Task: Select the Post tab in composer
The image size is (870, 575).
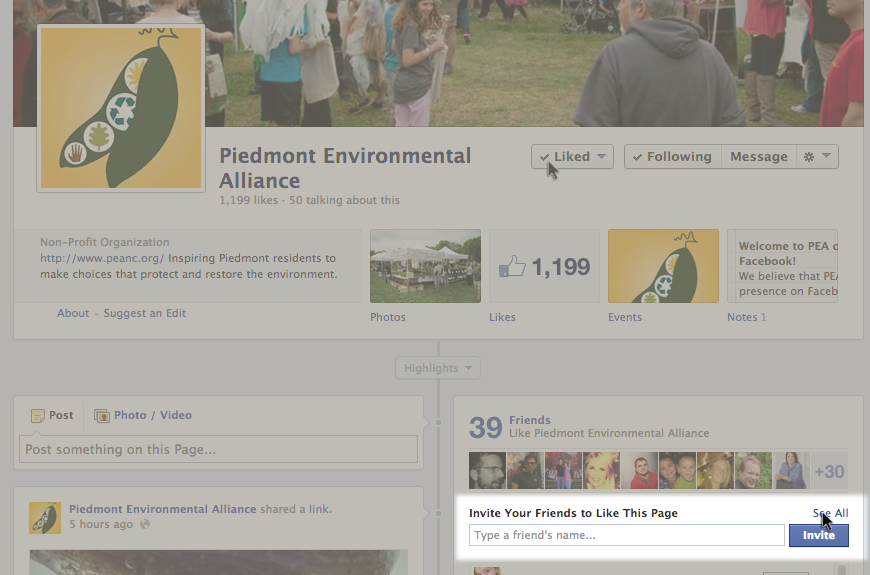Action: (53, 415)
